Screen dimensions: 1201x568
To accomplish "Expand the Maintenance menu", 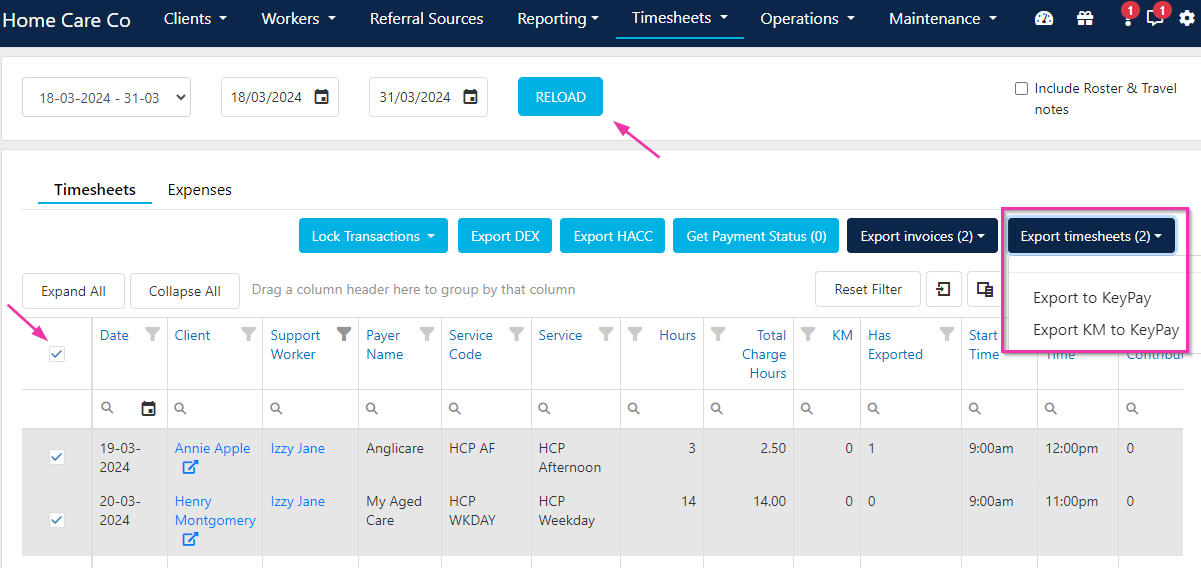I will 943,18.
